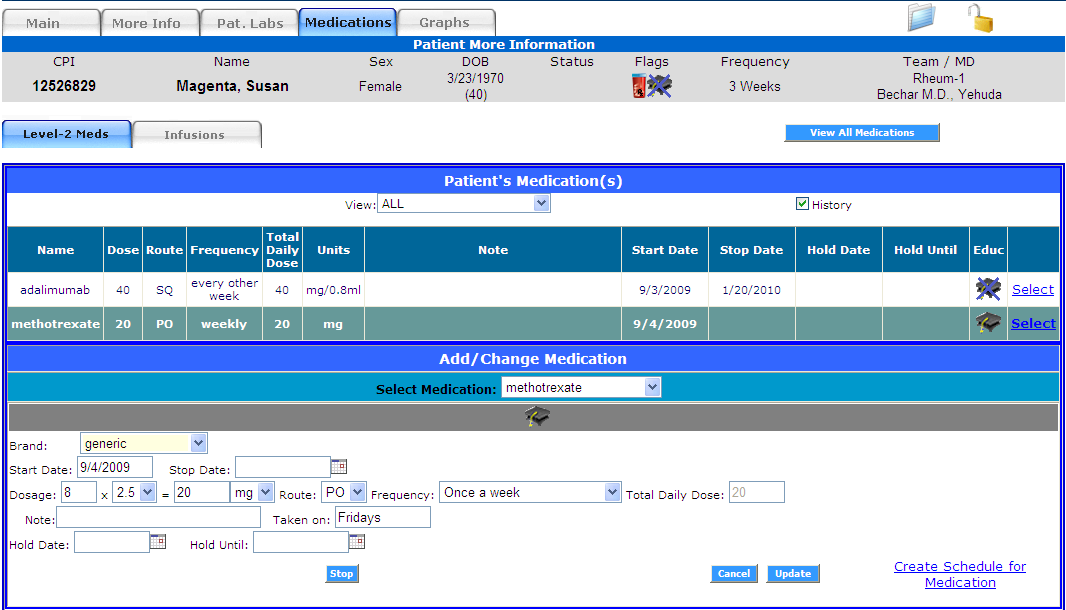Click the Stop button
The image size is (1066, 610).
[341, 573]
